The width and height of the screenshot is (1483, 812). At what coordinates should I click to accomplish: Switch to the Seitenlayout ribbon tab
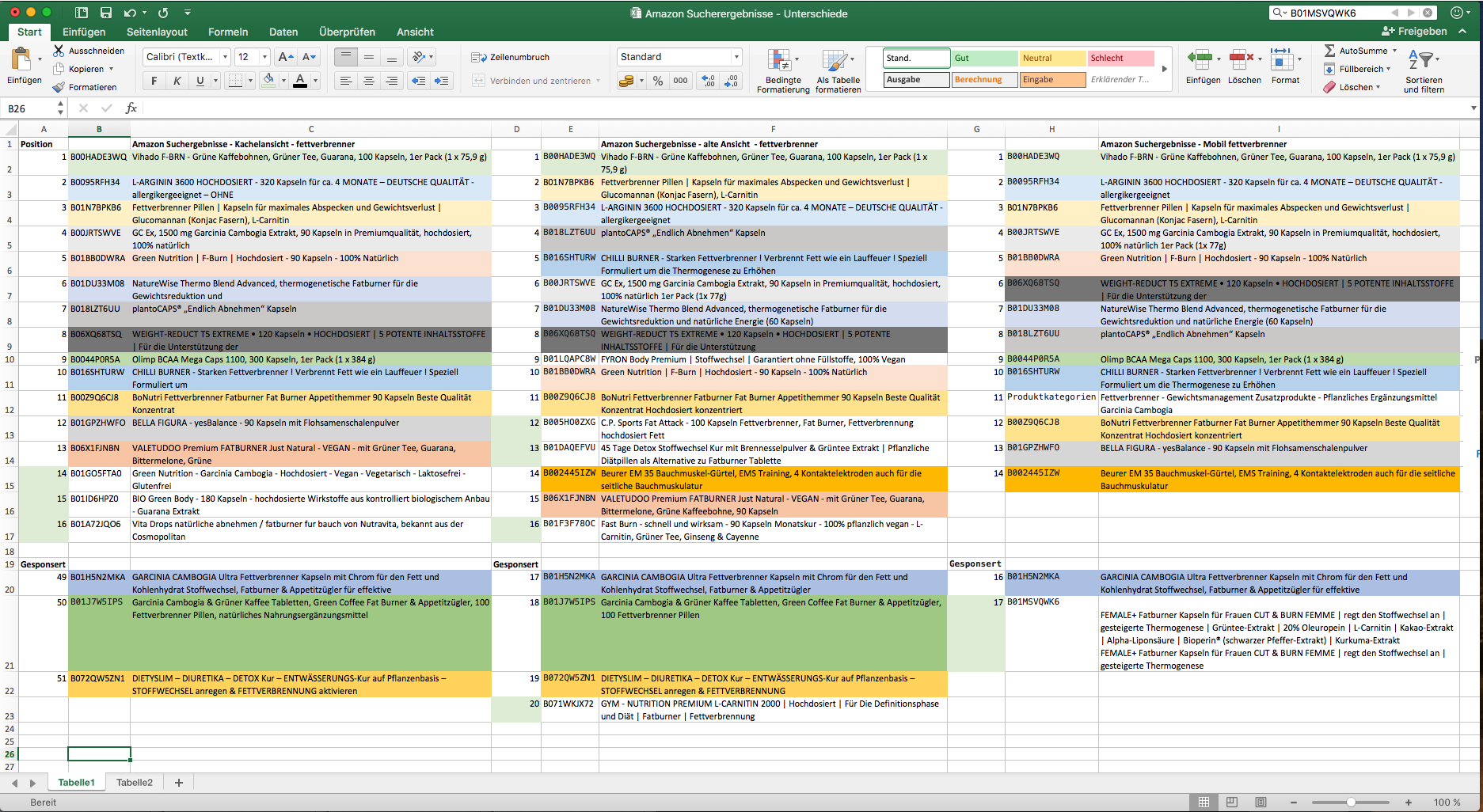tap(157, 32)
